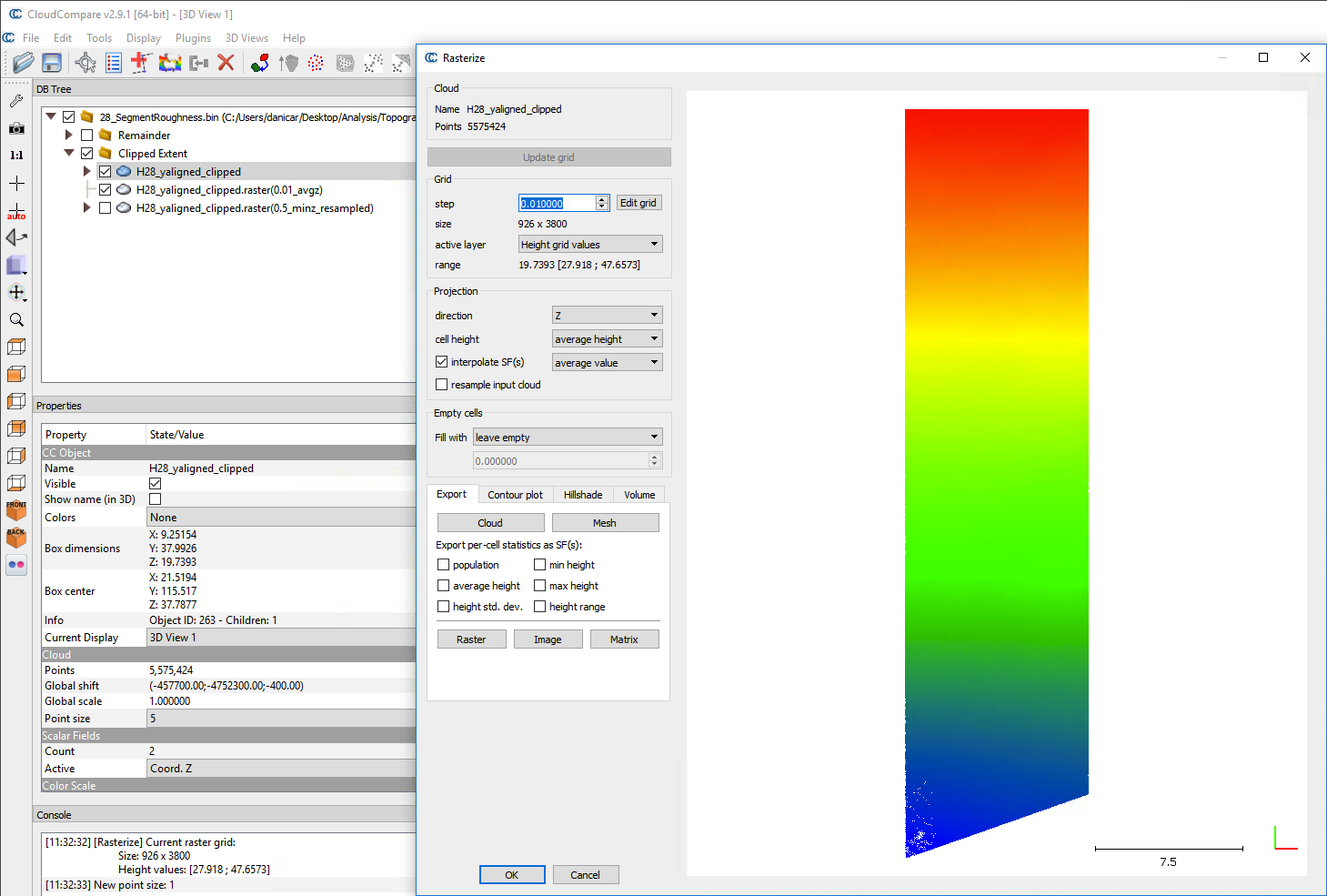Open the cell height dropdown
The height and width of the screenshot is (896, 1327).
(x=607, y=339)
